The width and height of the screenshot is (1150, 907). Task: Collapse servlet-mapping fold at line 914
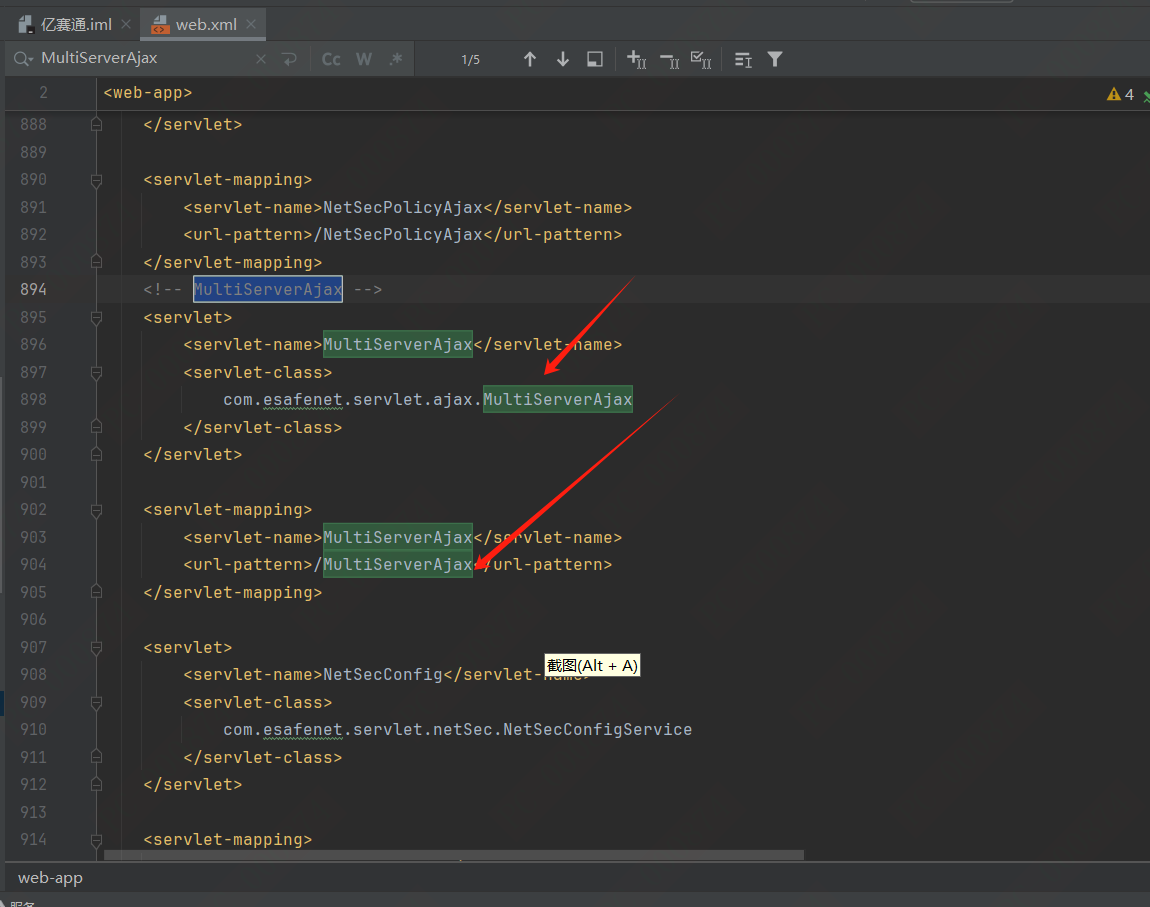tap(96, 840)
